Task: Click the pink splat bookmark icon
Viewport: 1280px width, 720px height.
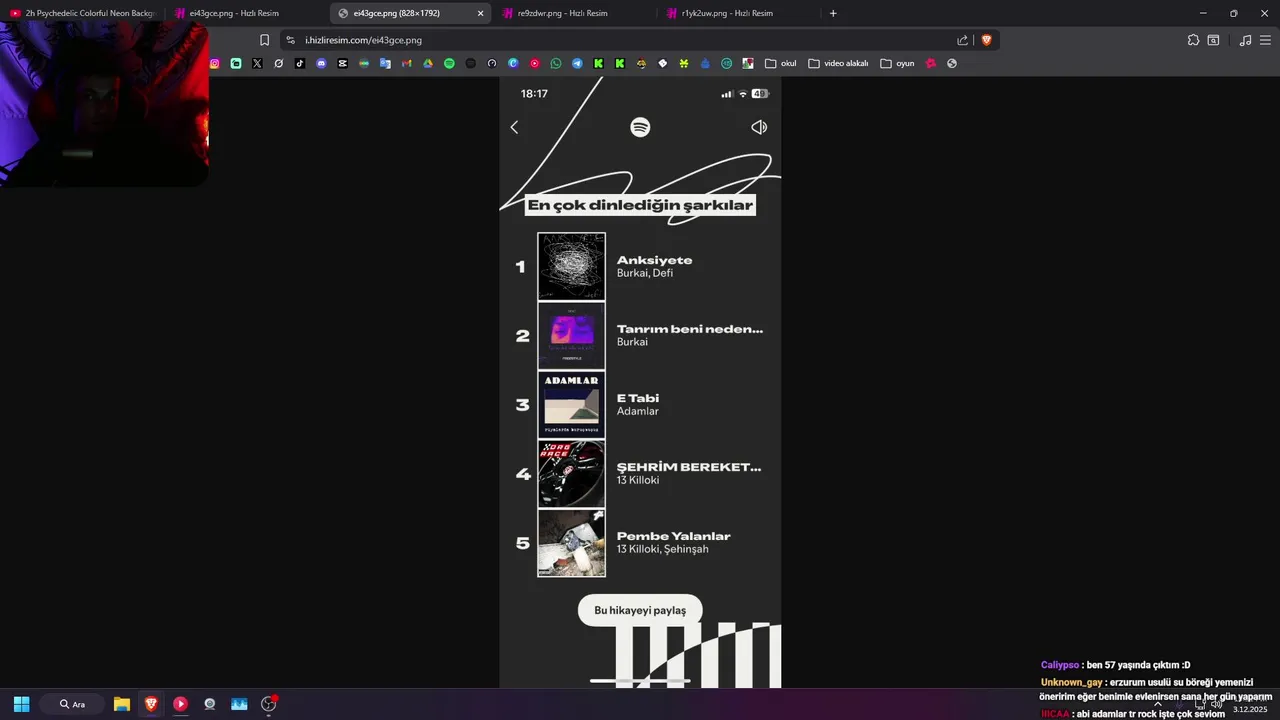Action: tap(931, 63)
